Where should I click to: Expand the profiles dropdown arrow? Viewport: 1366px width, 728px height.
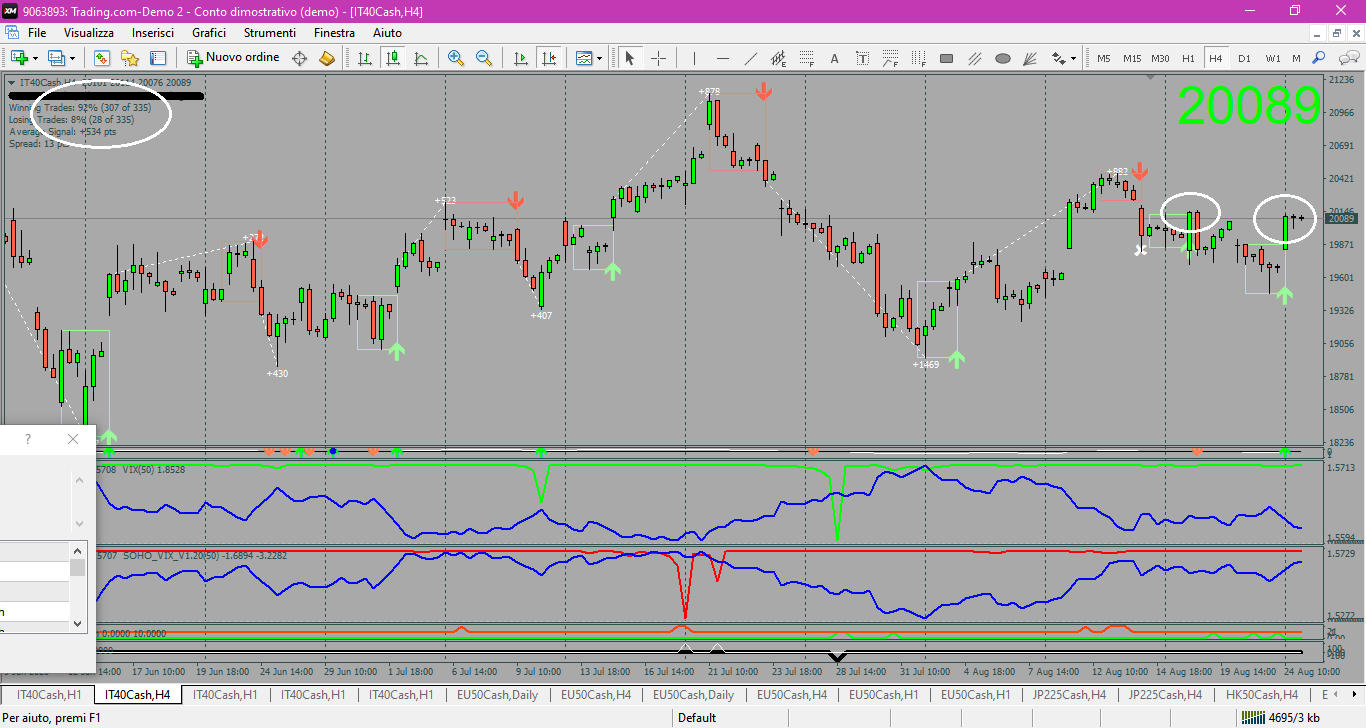tap(72, 58)
